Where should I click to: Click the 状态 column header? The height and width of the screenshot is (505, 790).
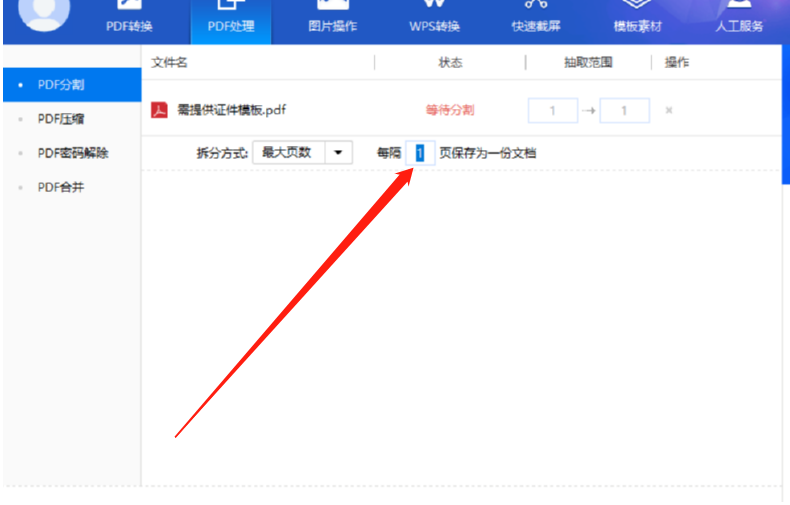point(450,62)
